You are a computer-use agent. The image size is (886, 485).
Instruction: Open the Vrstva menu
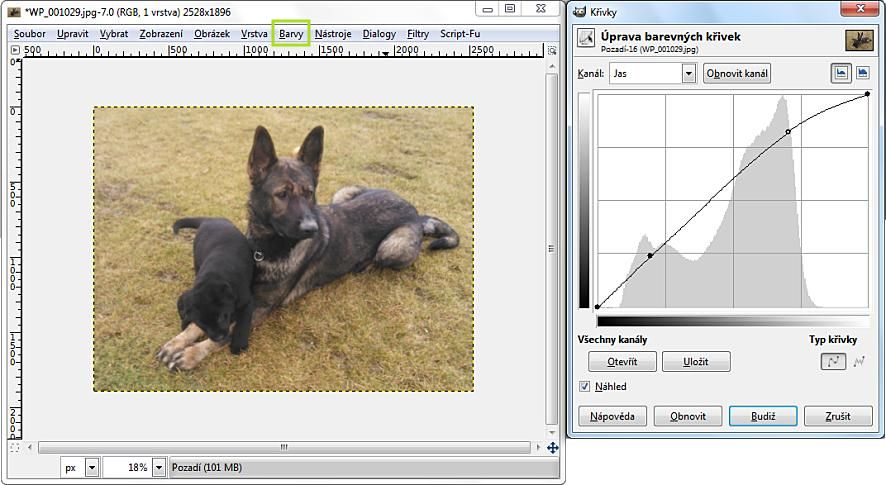[254, 33]
